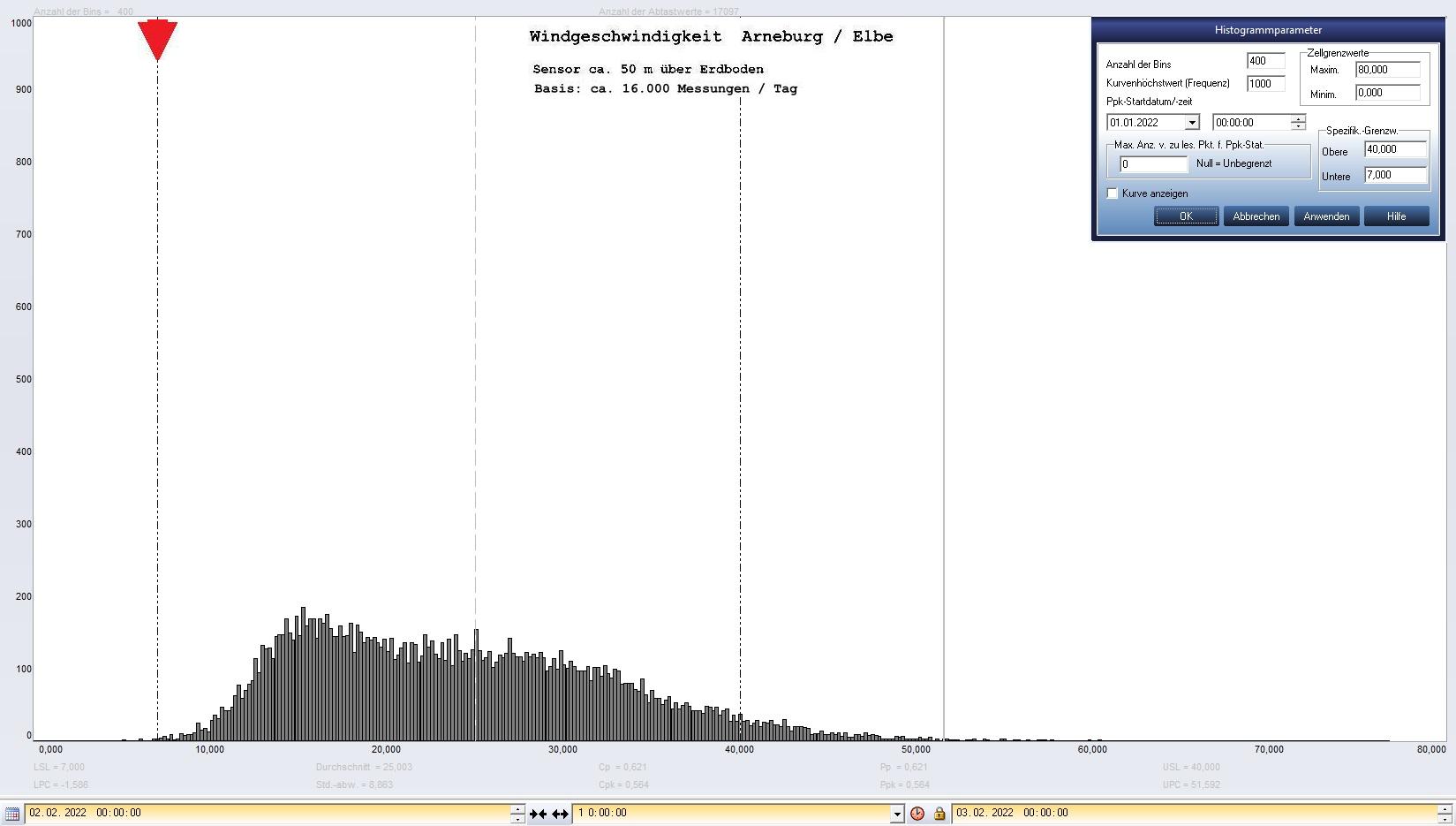
Task: Click the 'Sensor ca. 50 m über Erdboden' text
Action: (648, 69)
